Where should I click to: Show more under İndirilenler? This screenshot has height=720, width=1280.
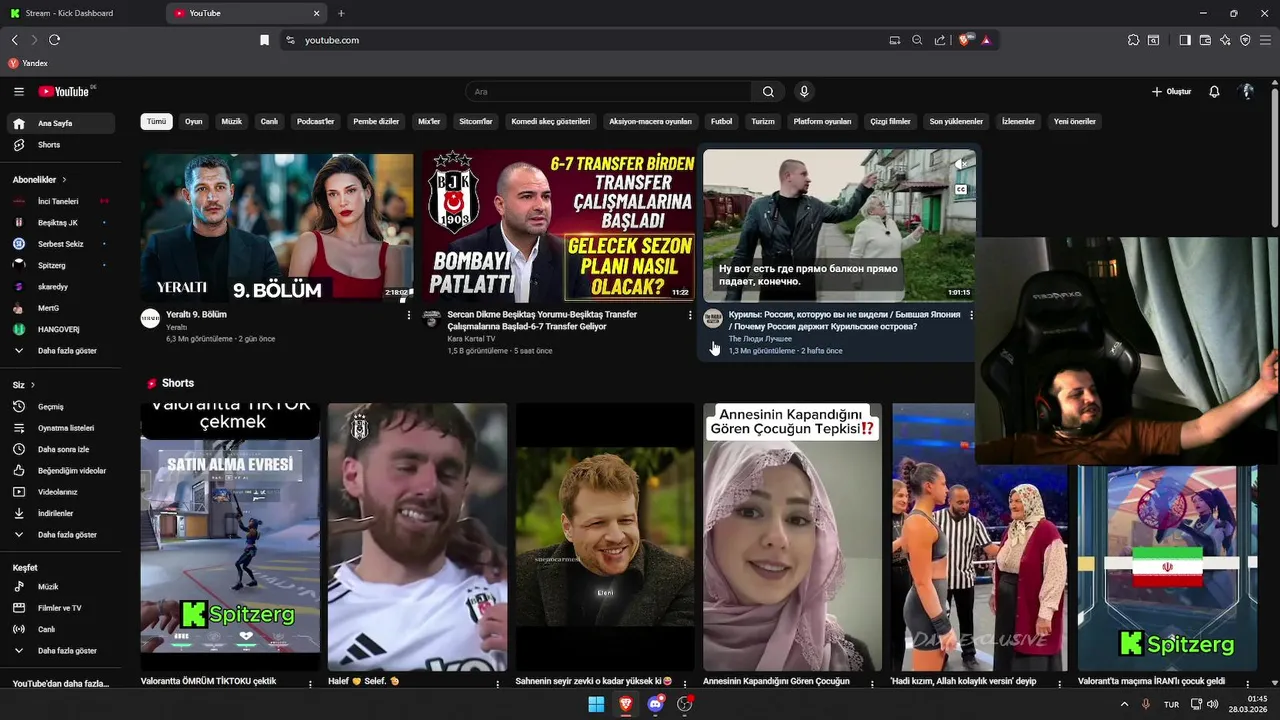pyautogui.click(x=62, y=535)
